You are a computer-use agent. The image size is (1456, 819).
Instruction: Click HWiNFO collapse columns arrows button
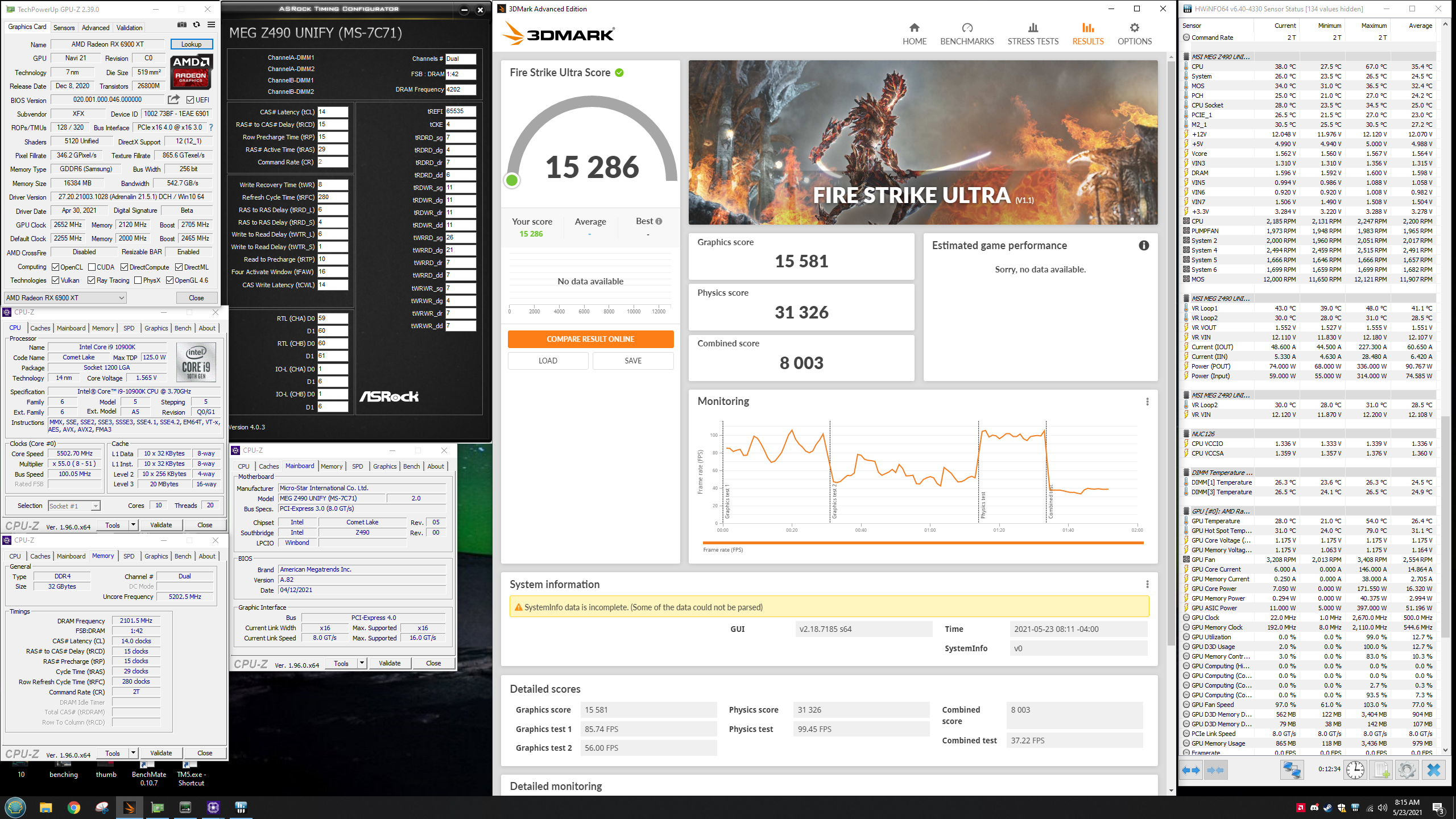1215,770
